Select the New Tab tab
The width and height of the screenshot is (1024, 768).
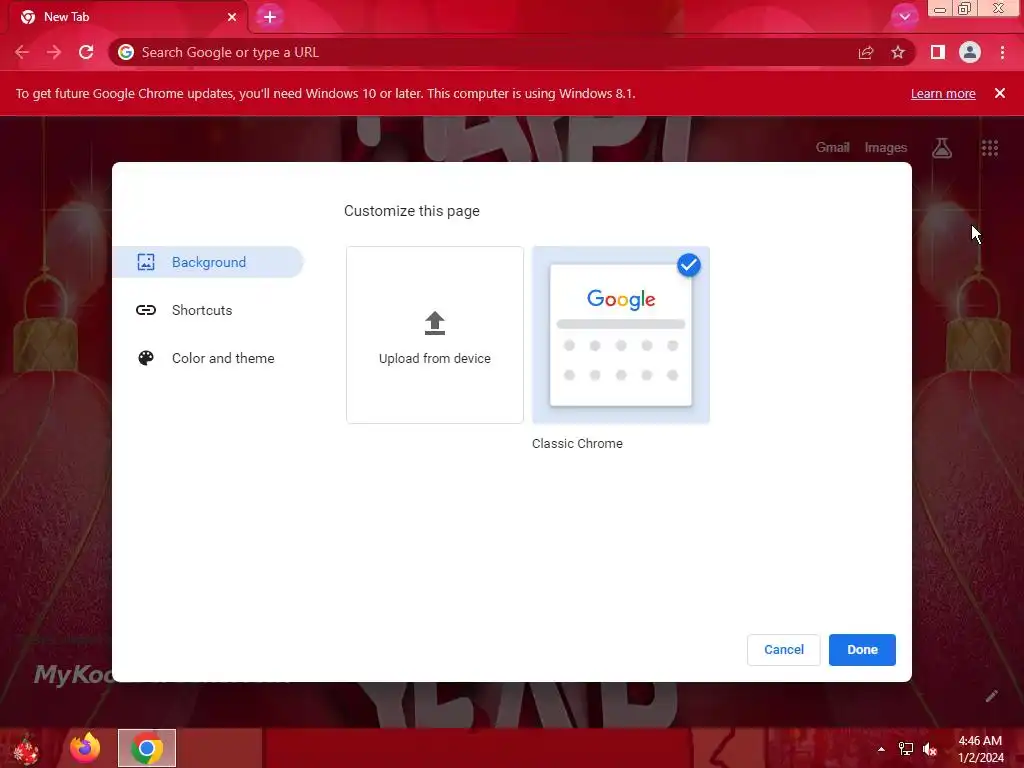click(129, 17)
